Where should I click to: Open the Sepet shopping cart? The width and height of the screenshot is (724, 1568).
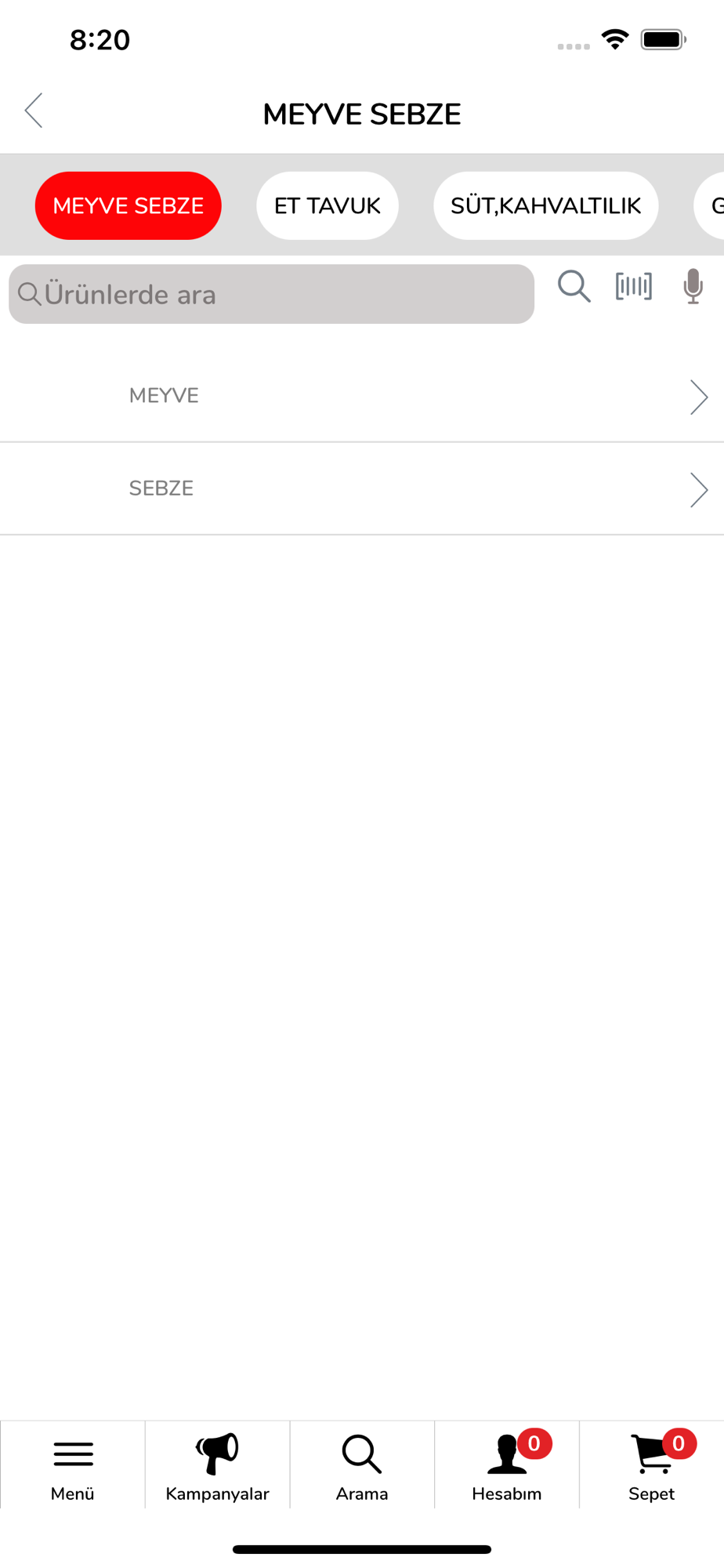tap(652, 1454)
